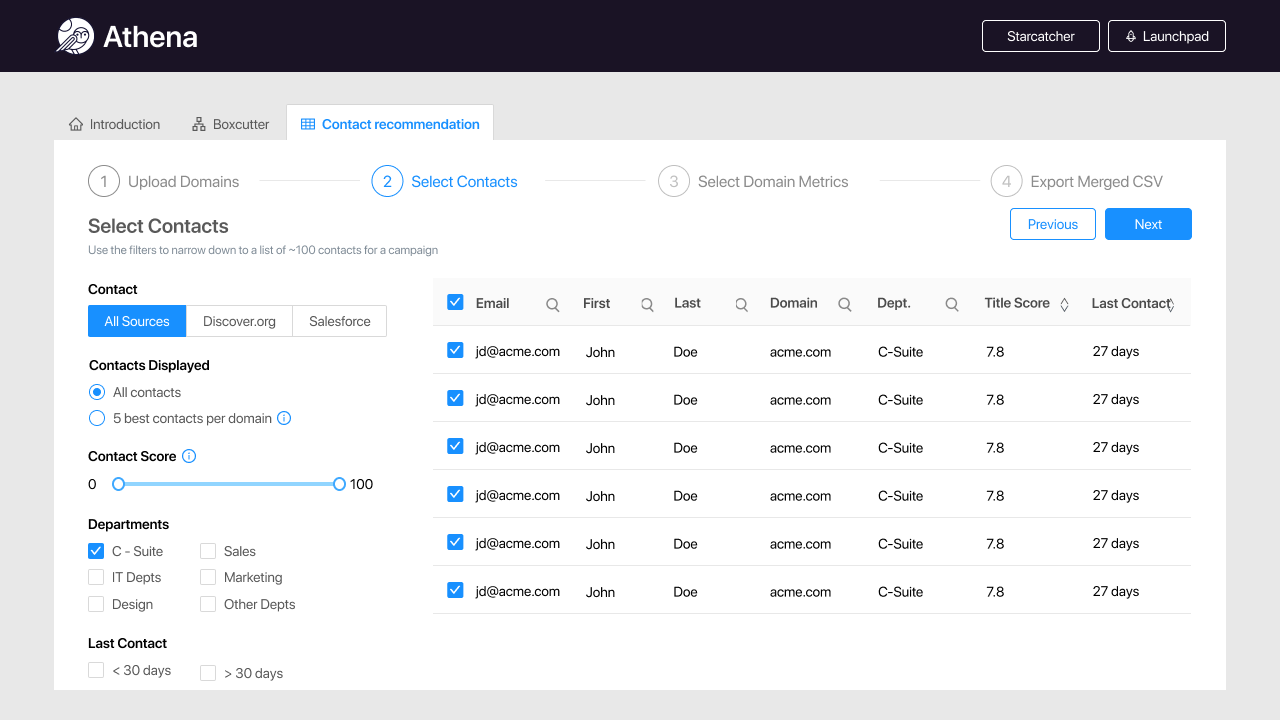This screenshot has width=1280, height=720.
Task: Click the hierarchy icon on Boxcutter tab
Action: click(x=199, y=124)
